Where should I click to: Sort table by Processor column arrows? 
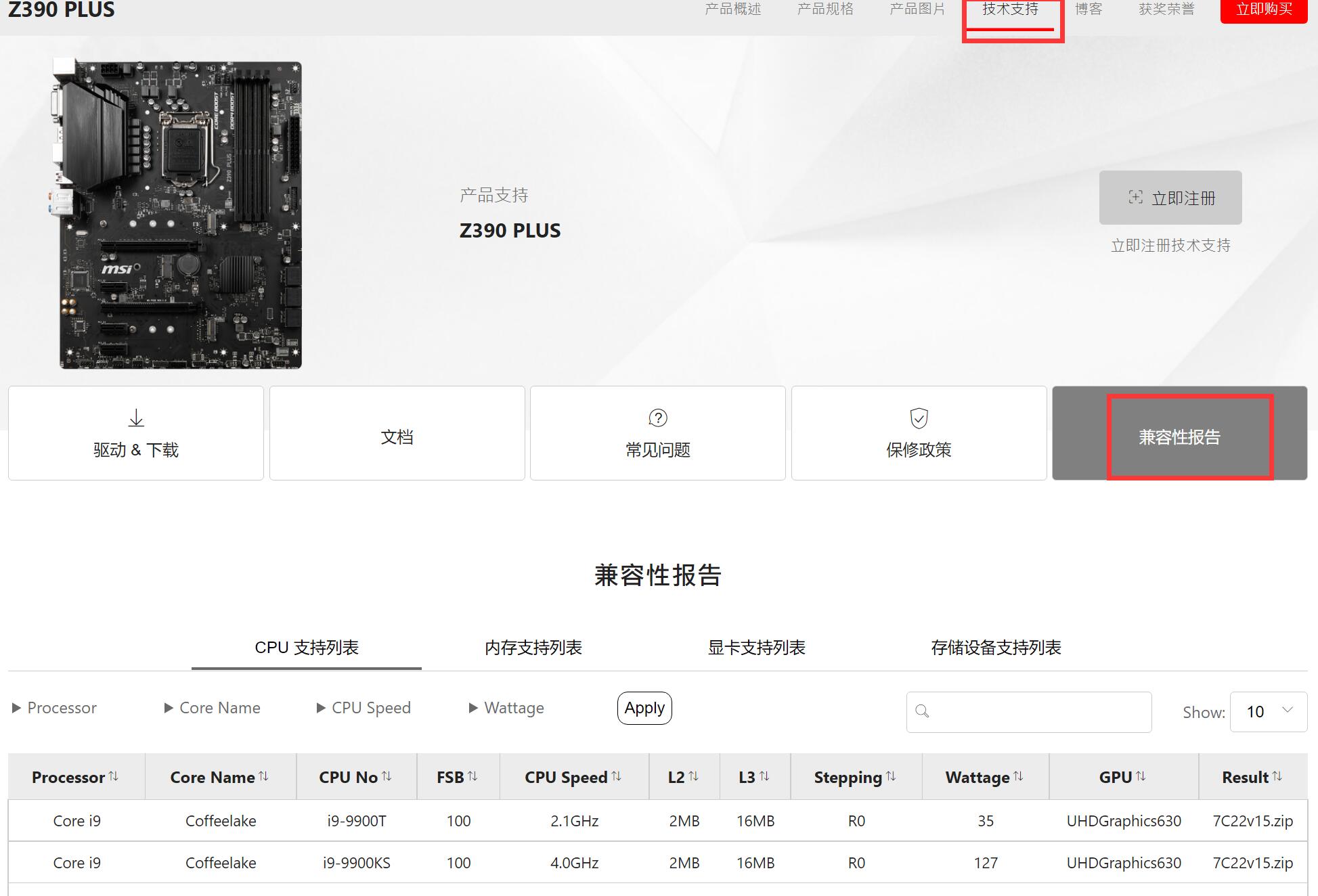114,776
